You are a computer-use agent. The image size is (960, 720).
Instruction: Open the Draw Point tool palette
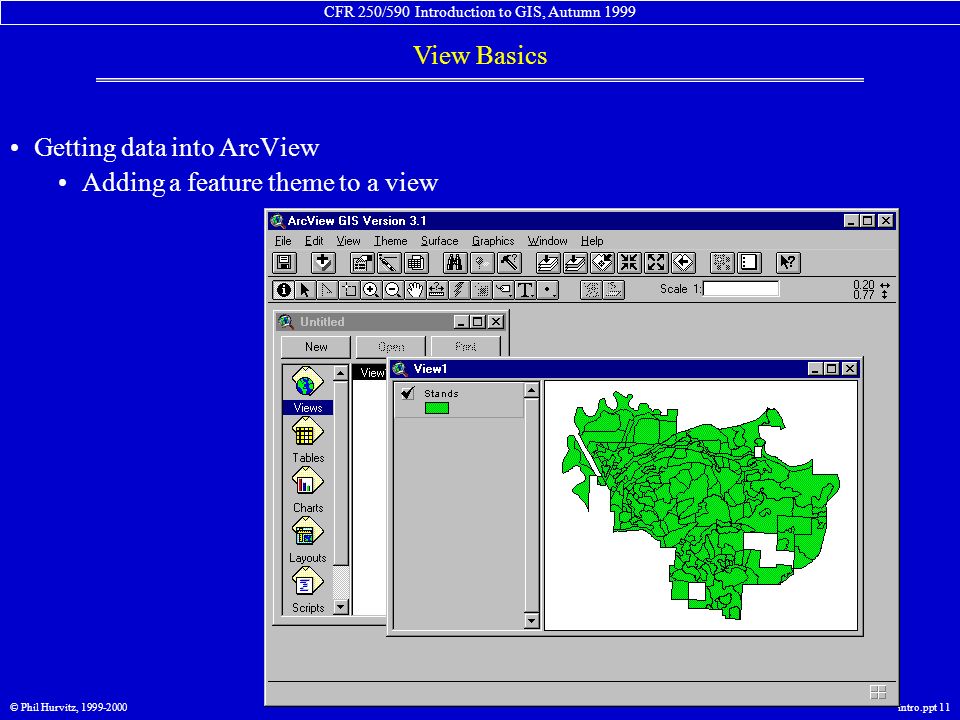click(x=548, y=290)
